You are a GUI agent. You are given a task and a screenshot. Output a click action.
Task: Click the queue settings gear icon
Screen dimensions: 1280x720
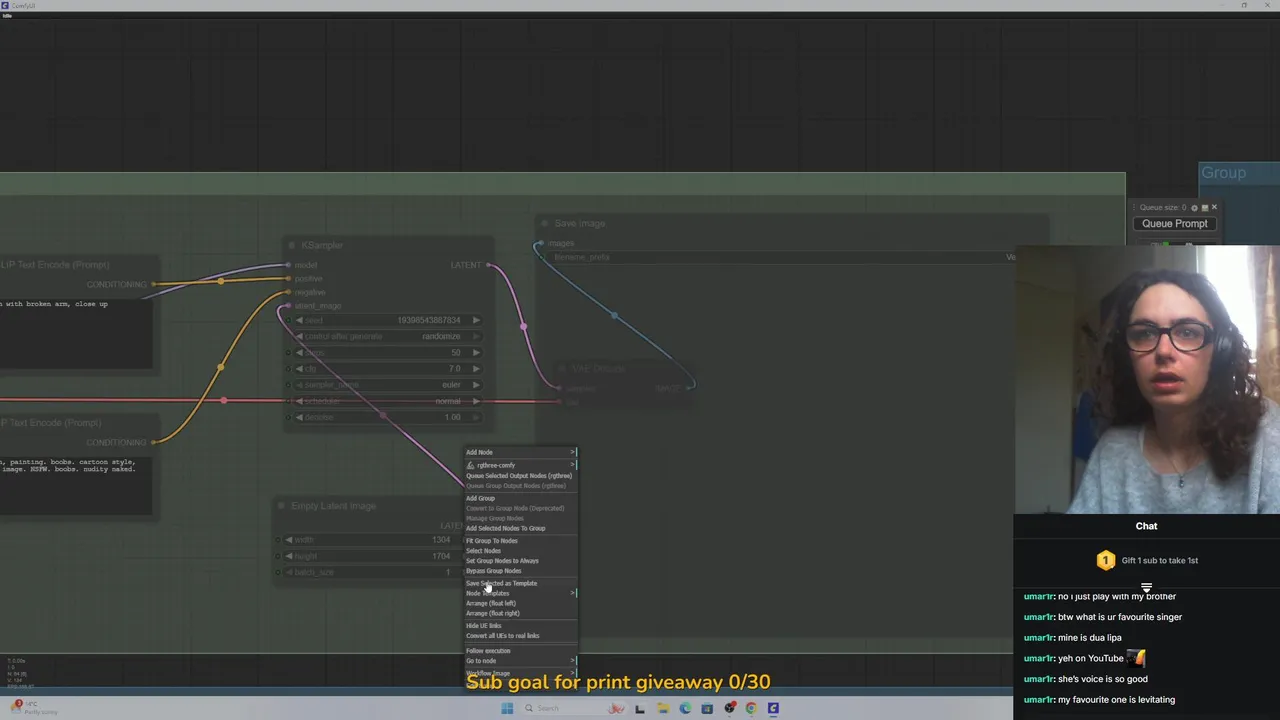(x=1194, y=208)
